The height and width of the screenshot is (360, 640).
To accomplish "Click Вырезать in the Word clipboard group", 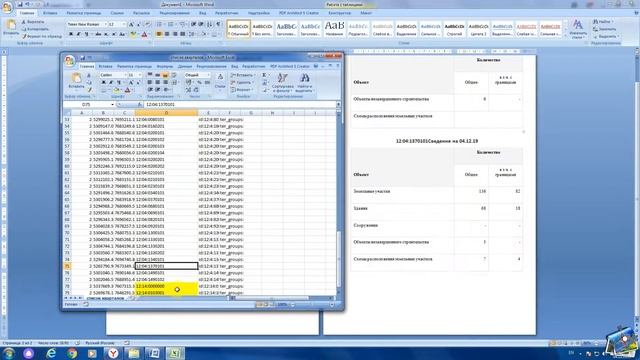I will click(x=33, y=22).
